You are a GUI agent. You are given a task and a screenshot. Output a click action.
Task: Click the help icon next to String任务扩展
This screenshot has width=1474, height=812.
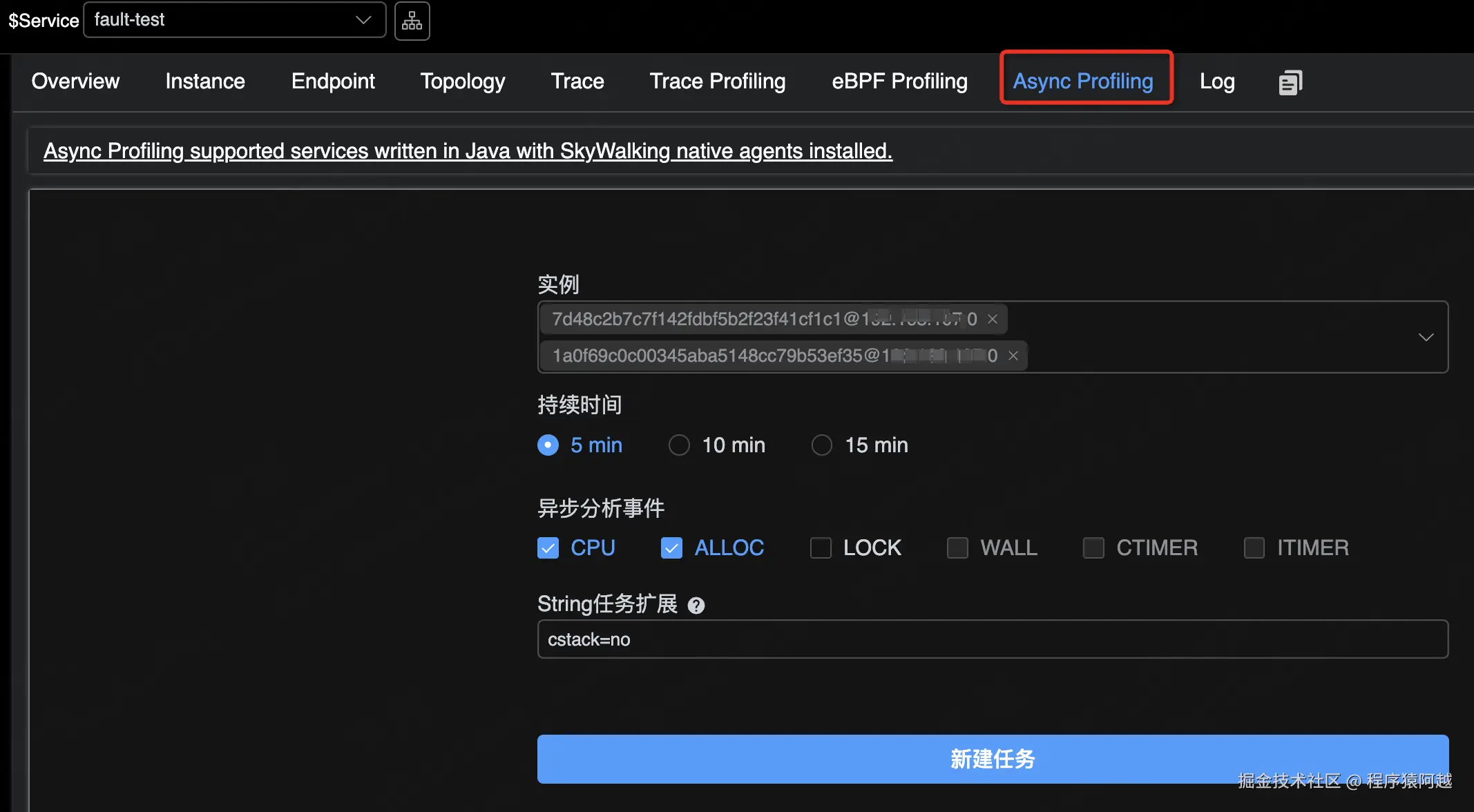(696, 606)
